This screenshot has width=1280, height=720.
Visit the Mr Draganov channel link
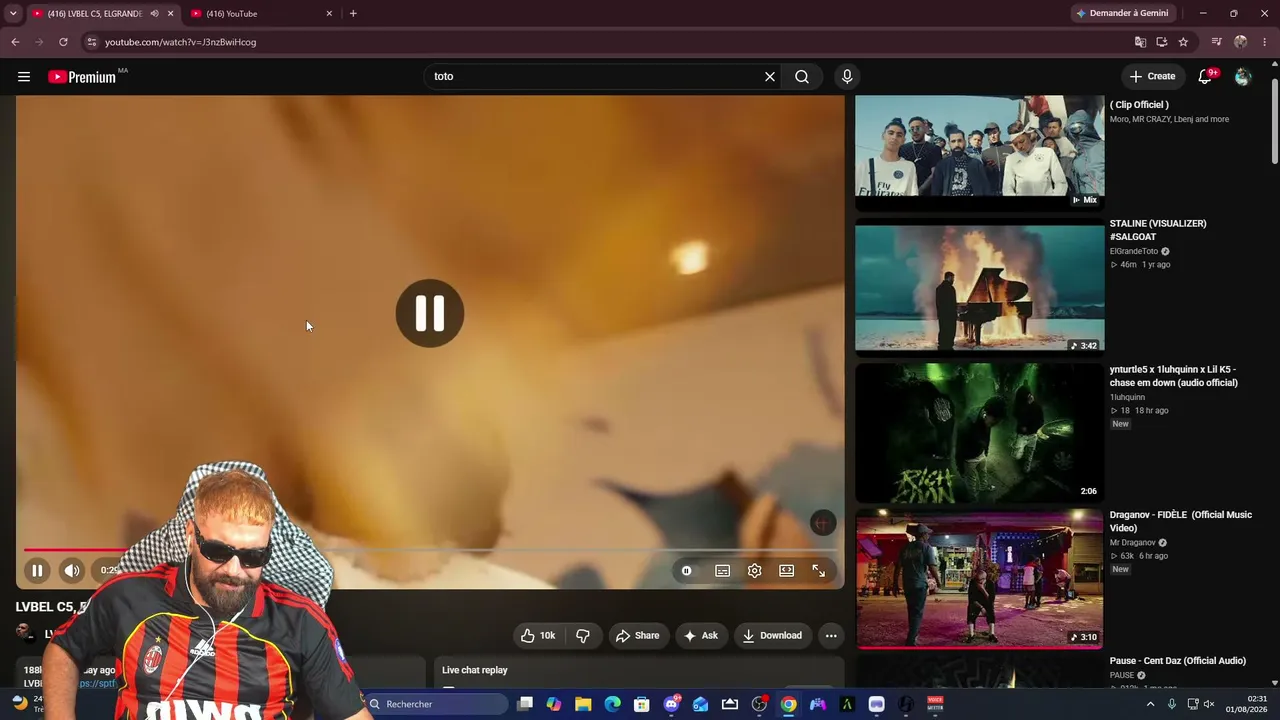pos(1132,543)
